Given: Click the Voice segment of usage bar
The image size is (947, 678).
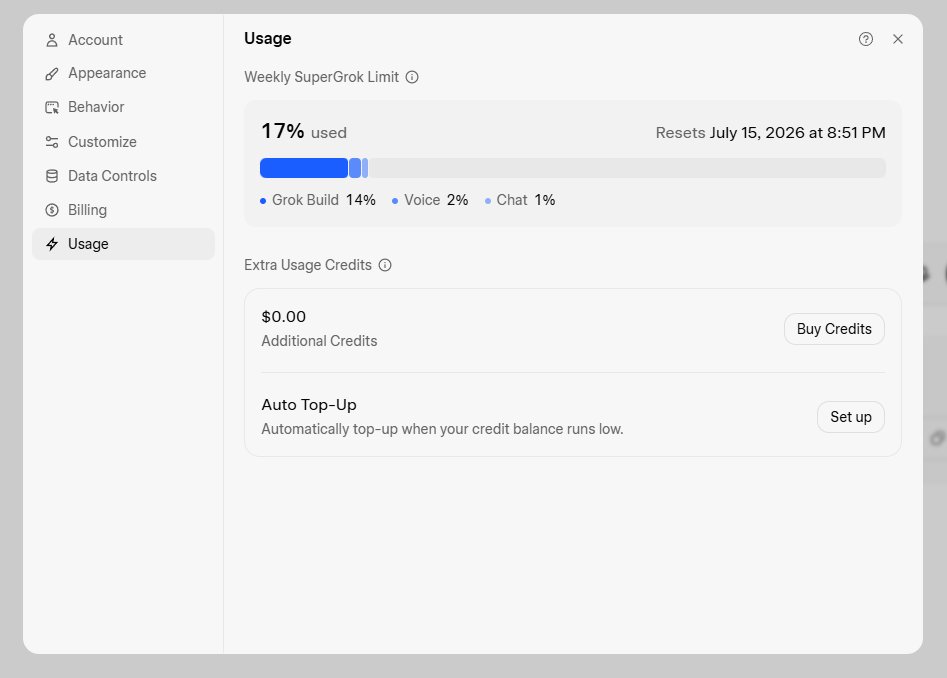Looking at the screenshot, I should tap(355, 168).
